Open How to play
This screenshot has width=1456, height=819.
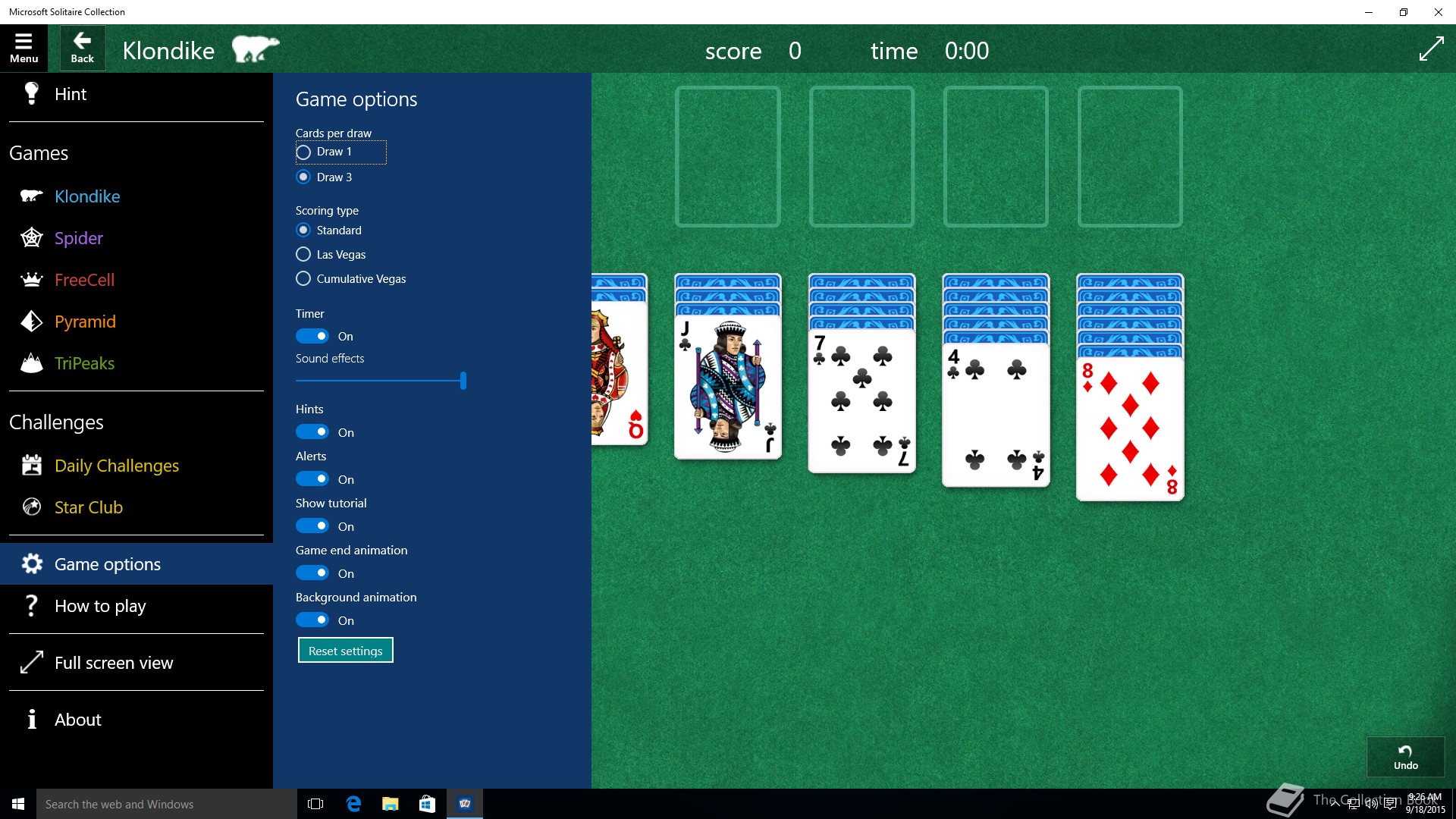point(136,605)
